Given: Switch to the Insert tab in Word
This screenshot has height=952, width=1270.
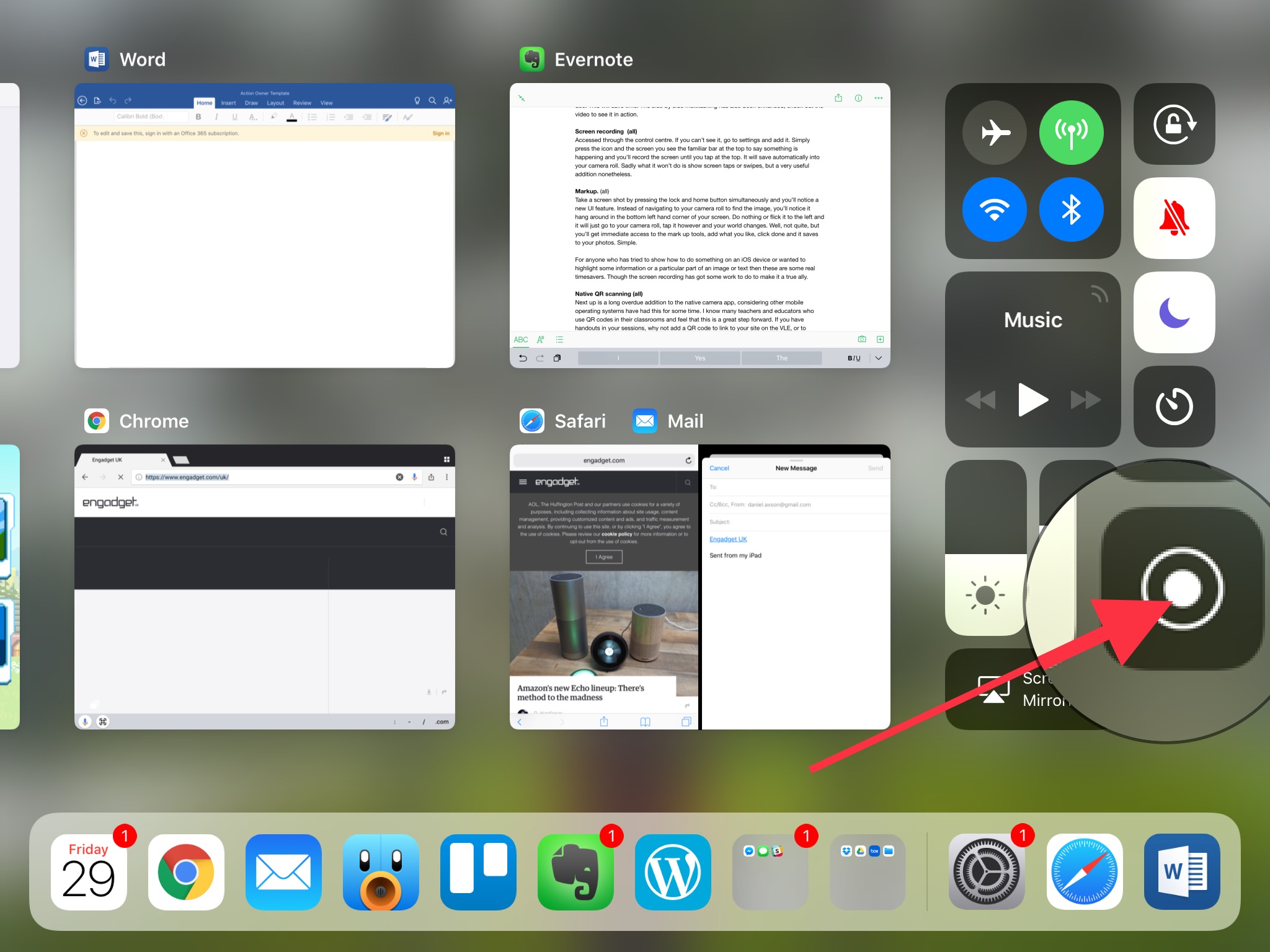Looking at the screenshot, I should point(228,103).
